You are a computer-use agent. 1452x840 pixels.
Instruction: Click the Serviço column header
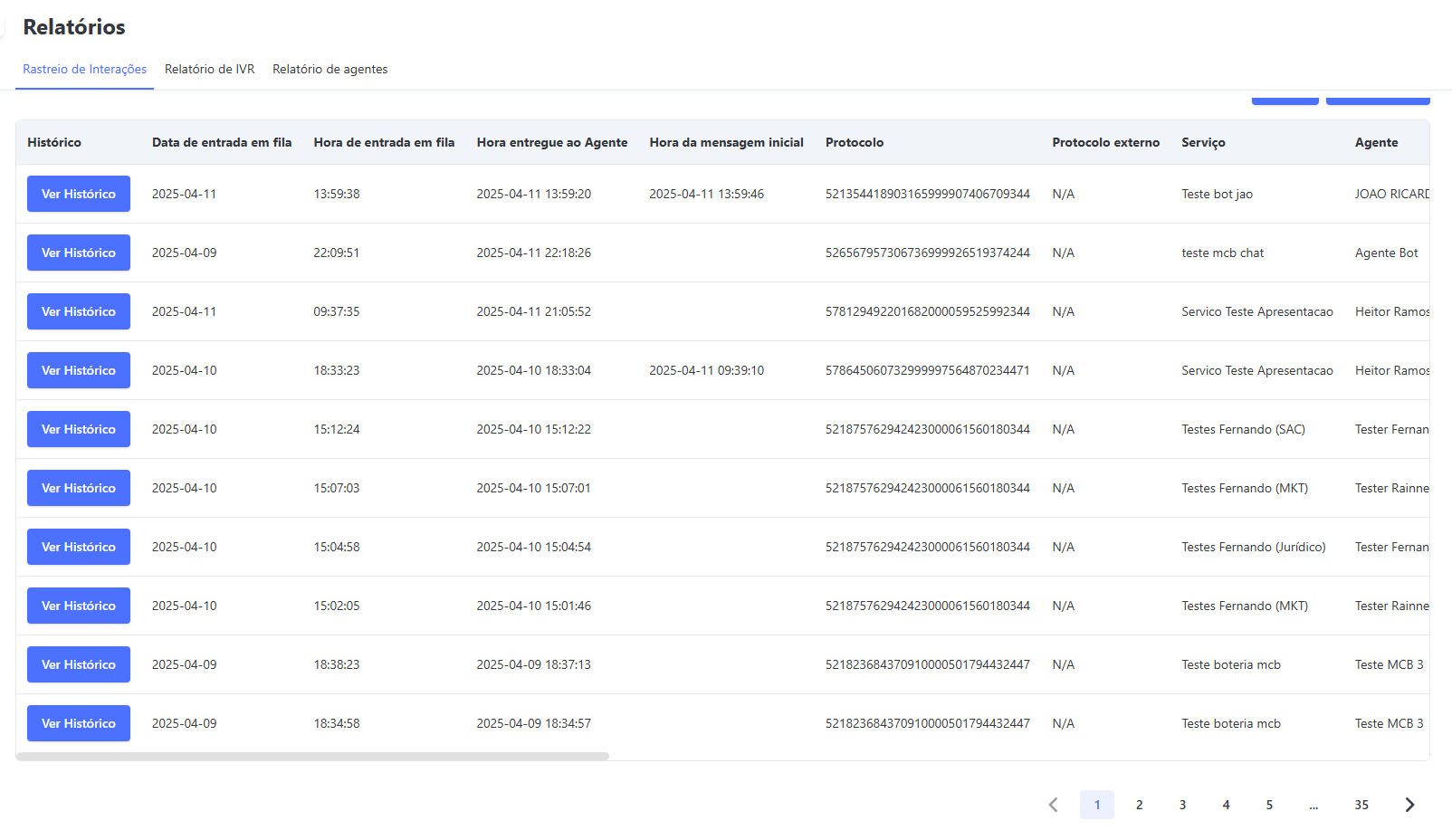1203,142
